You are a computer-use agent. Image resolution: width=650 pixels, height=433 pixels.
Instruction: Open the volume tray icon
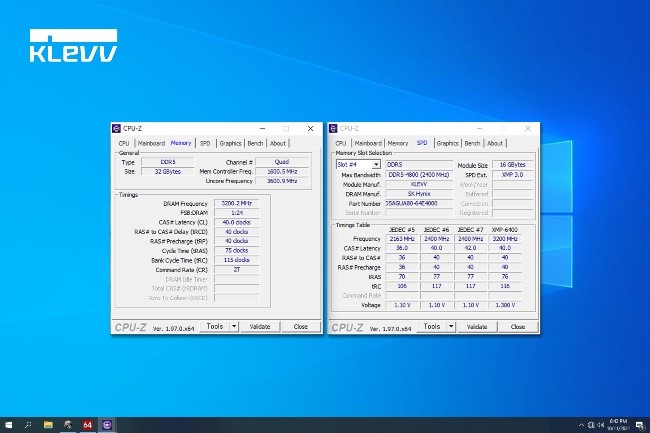(601, 425)
